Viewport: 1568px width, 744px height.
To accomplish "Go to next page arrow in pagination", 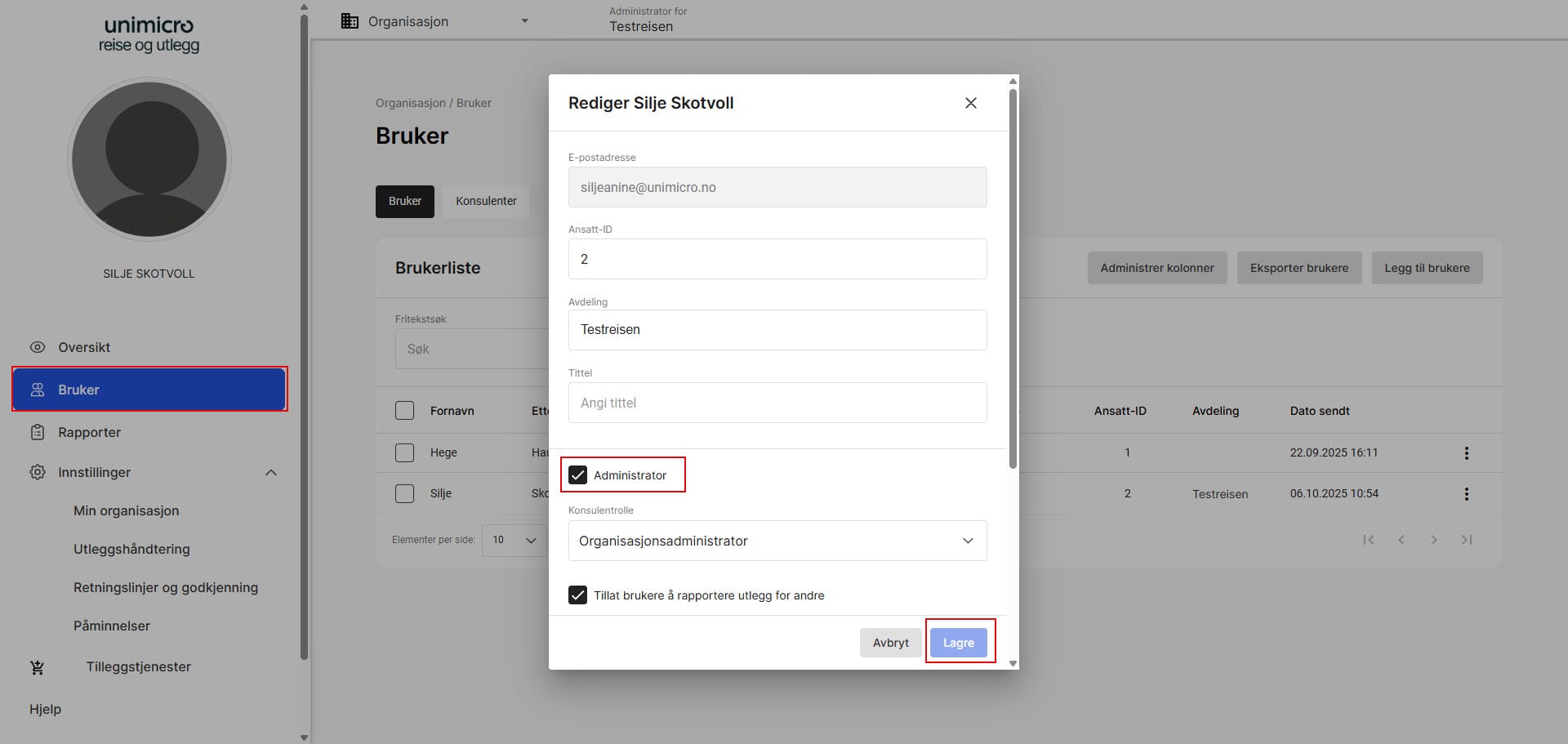I will [x=1433, y=540].
